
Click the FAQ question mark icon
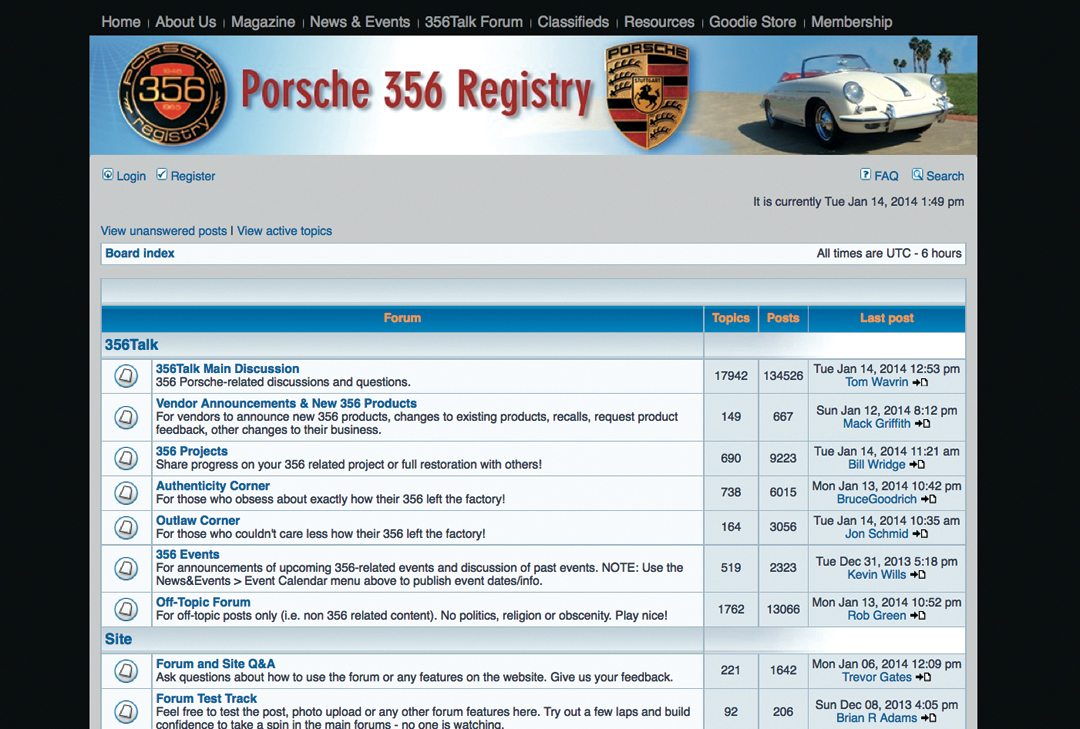866,174
